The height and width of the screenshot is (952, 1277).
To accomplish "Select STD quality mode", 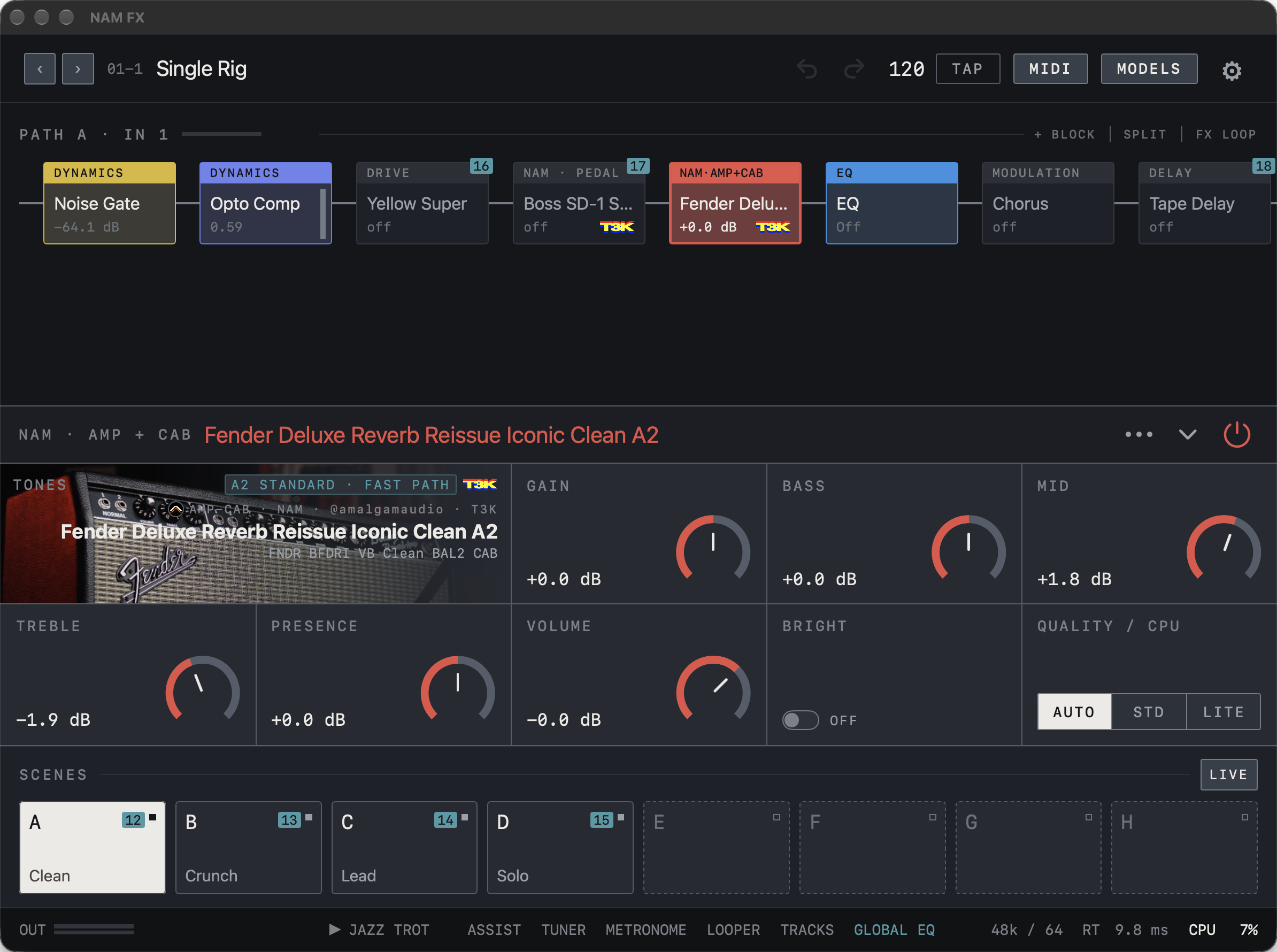I will pos(1149,712).
